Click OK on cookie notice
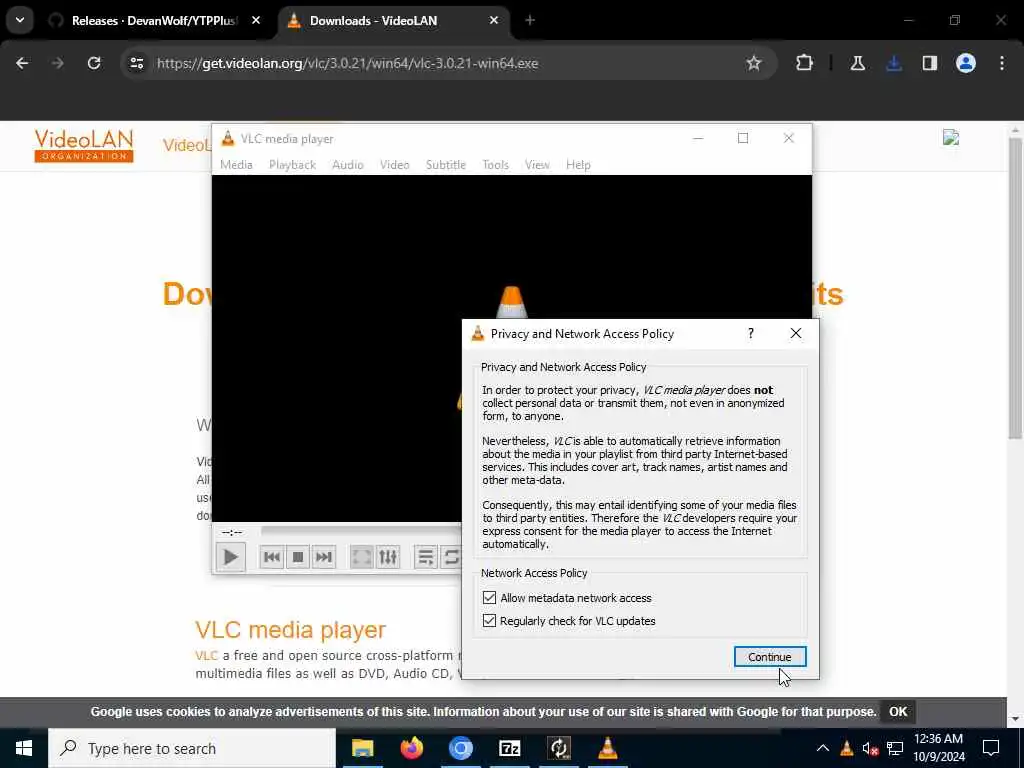The height and width of the screenshot is (768, 1024). [898, 712]
